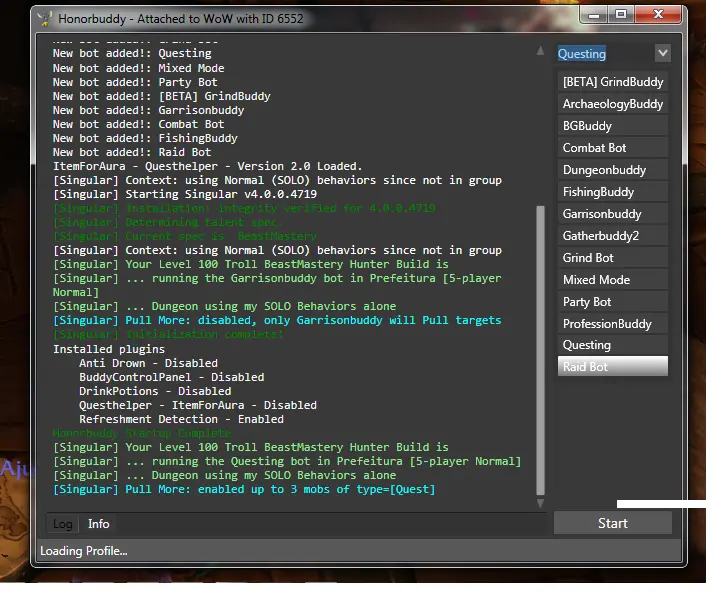Click 'DrinkPotions - Disabled' log line
715x596 pixels.
tap(155, 391)
